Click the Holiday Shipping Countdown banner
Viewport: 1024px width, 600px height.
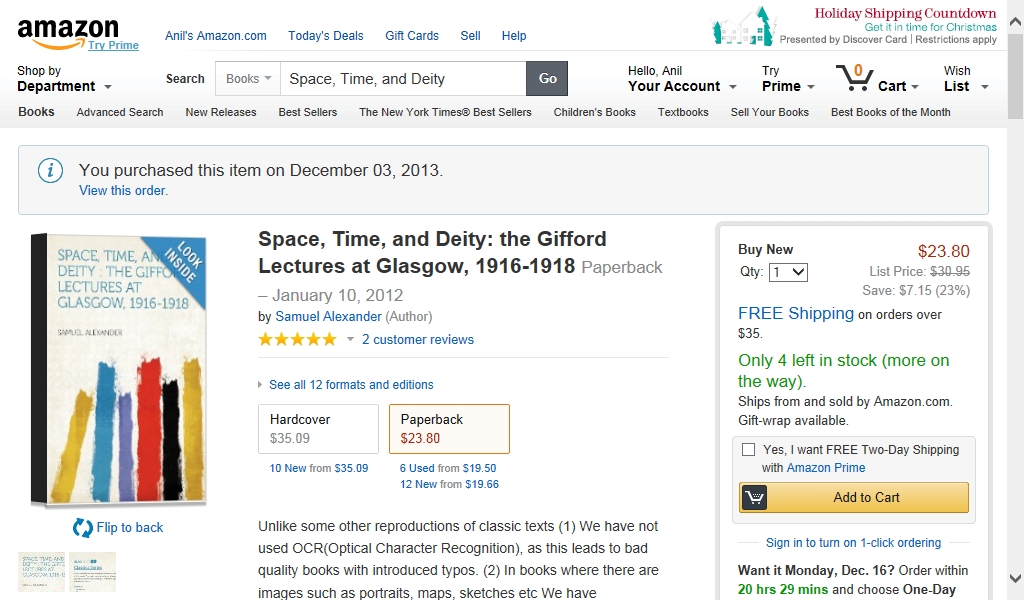[x=855, y=26]
